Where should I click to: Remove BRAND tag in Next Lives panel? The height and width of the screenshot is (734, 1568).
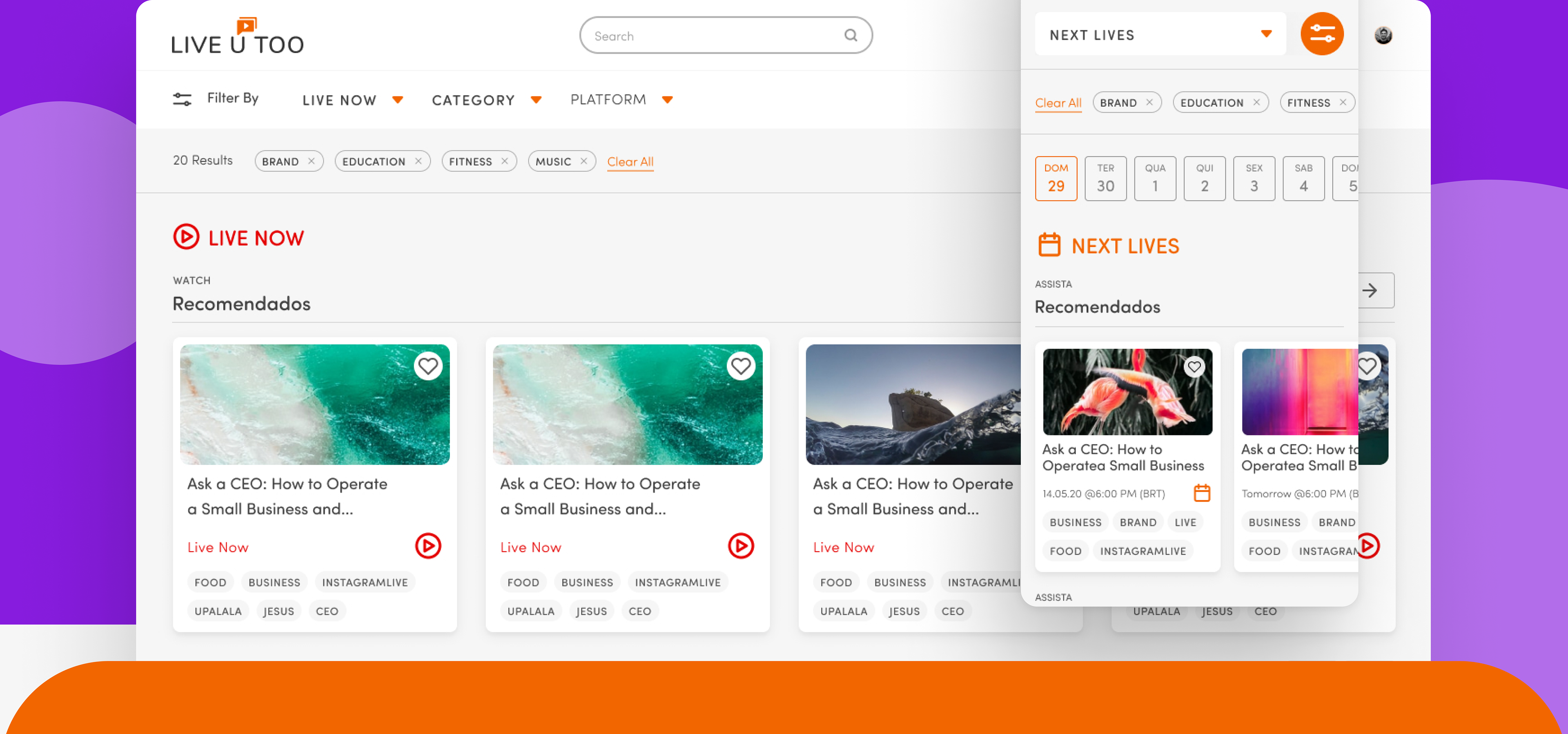1149,103
